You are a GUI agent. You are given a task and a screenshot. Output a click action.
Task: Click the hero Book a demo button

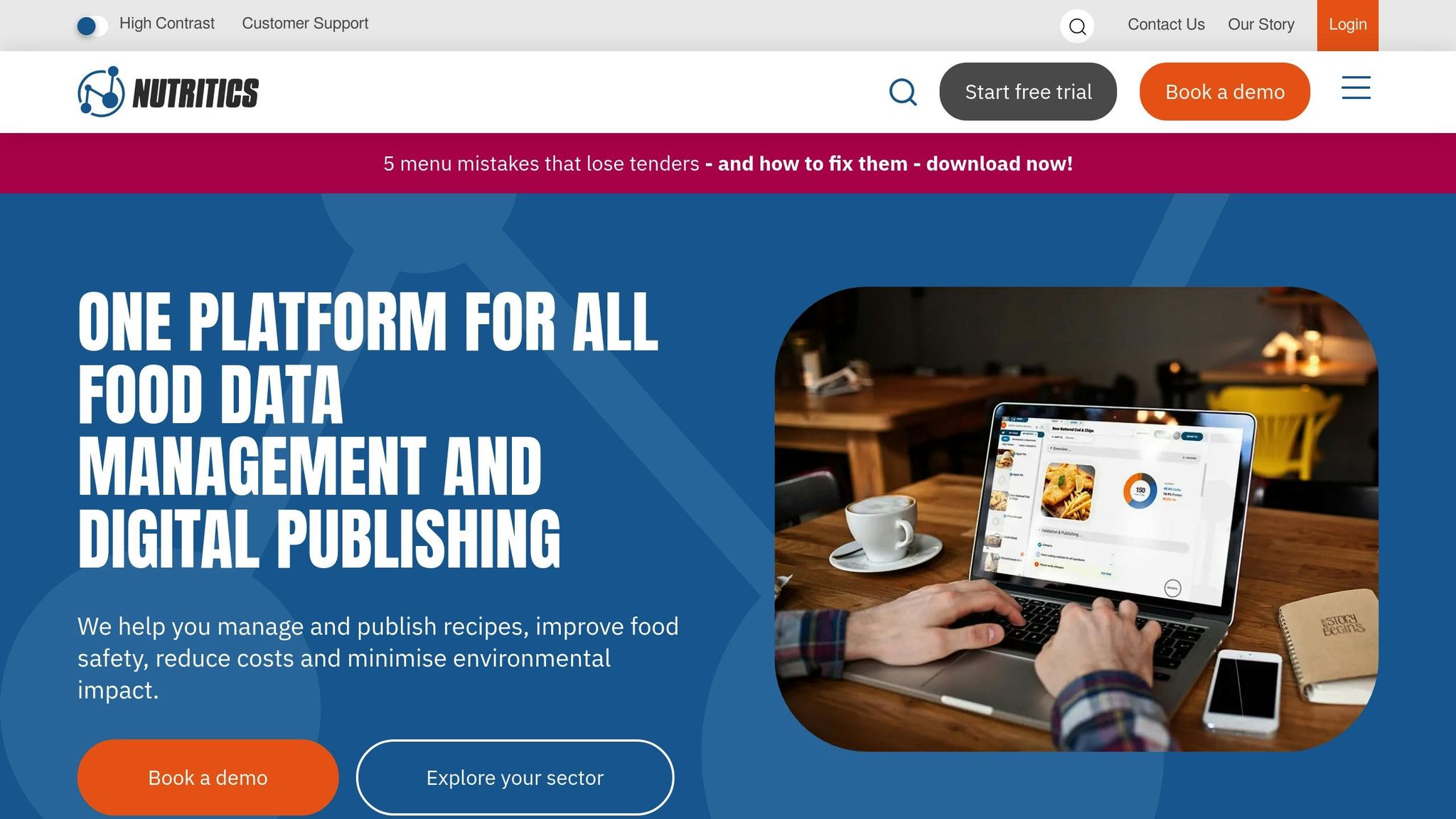pyautogui.click(x=208, y=777)
